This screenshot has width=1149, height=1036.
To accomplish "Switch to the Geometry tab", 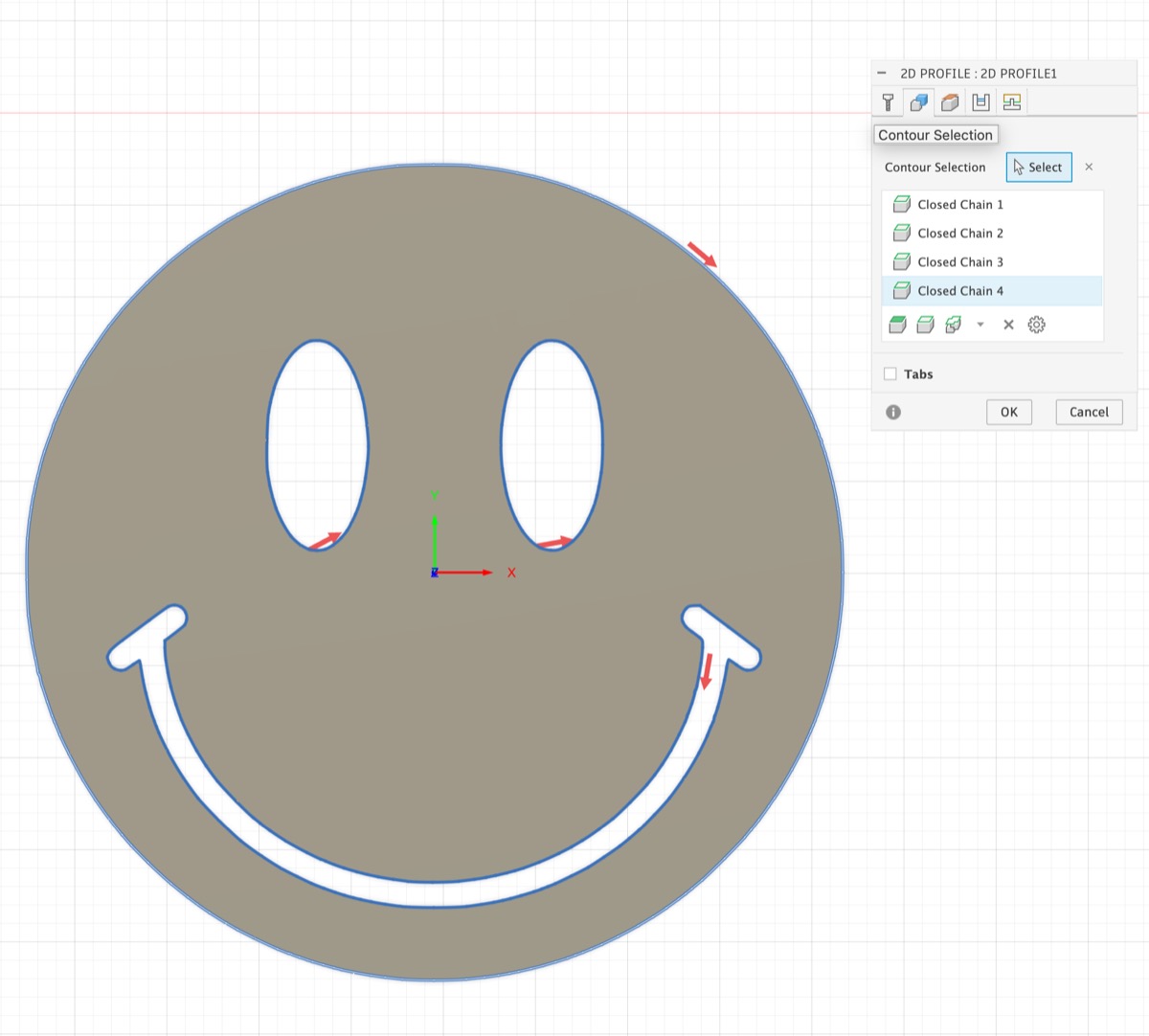I will [x=919, y=102].
